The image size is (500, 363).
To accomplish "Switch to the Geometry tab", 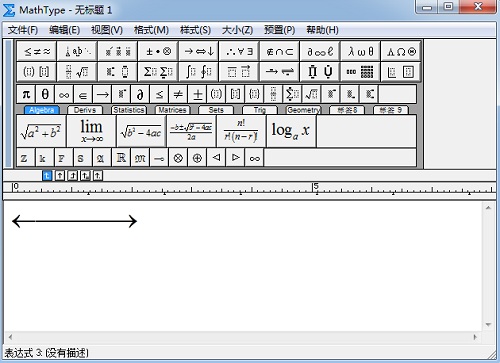I will [303, 110].
